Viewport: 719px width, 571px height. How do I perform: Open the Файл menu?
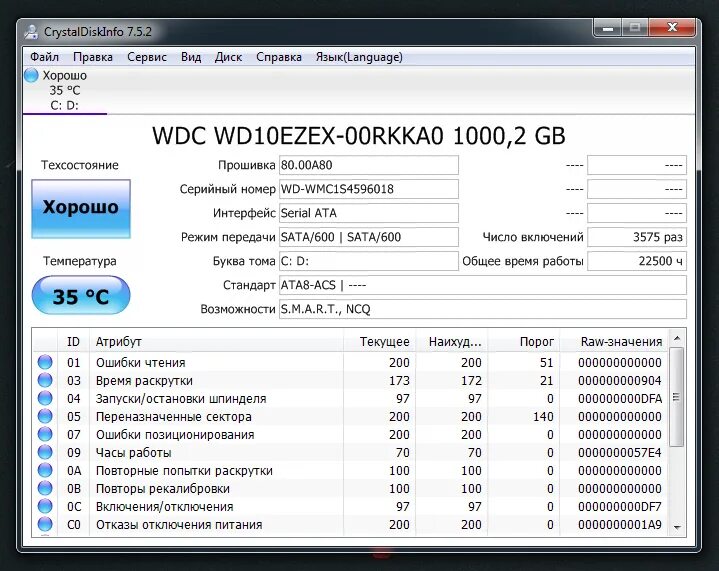[x=44, y=57]
